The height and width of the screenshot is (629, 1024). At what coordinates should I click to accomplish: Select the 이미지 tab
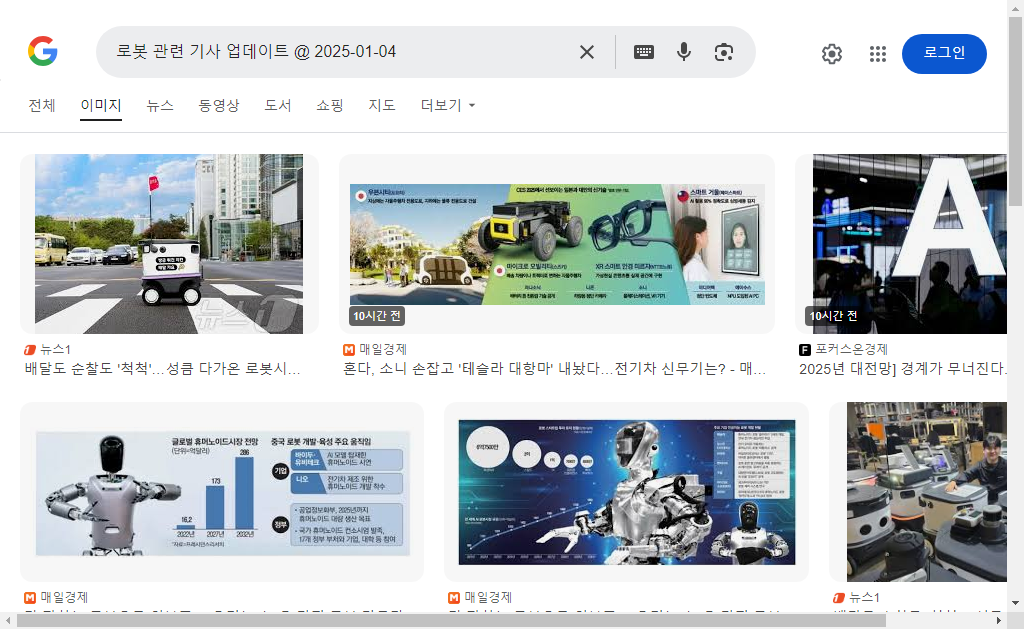pos(101,105)
